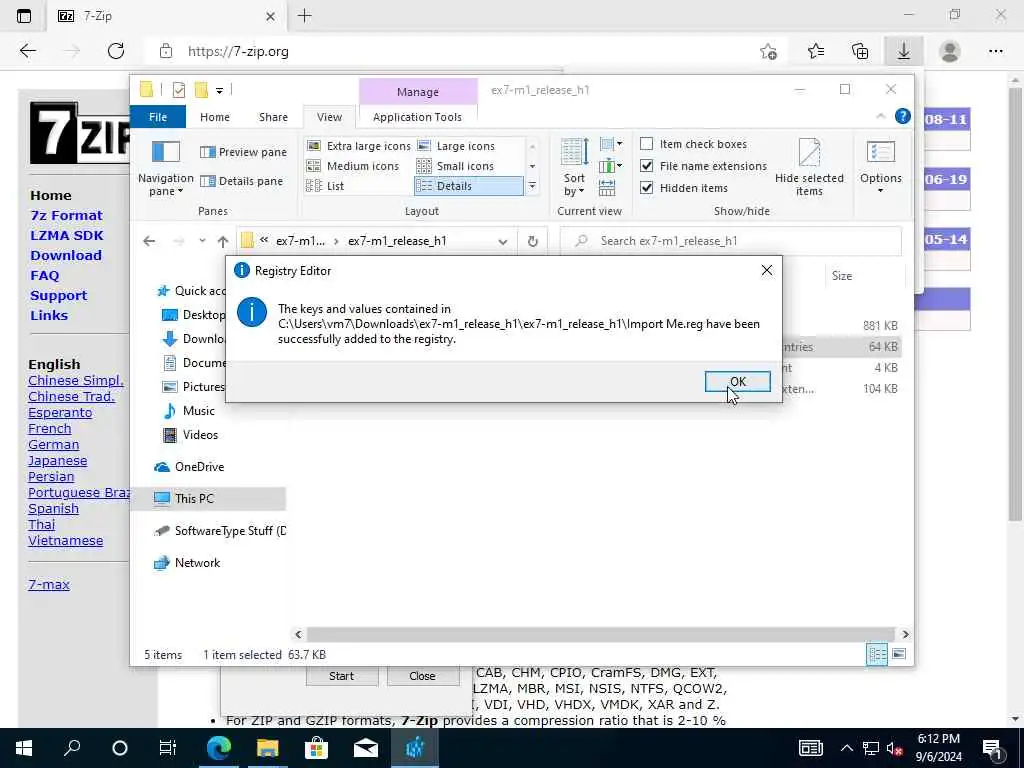The image size is (1024, 768).
Task: Confirm the Registry Editor dialog with OK
Action: click(737, 382)
